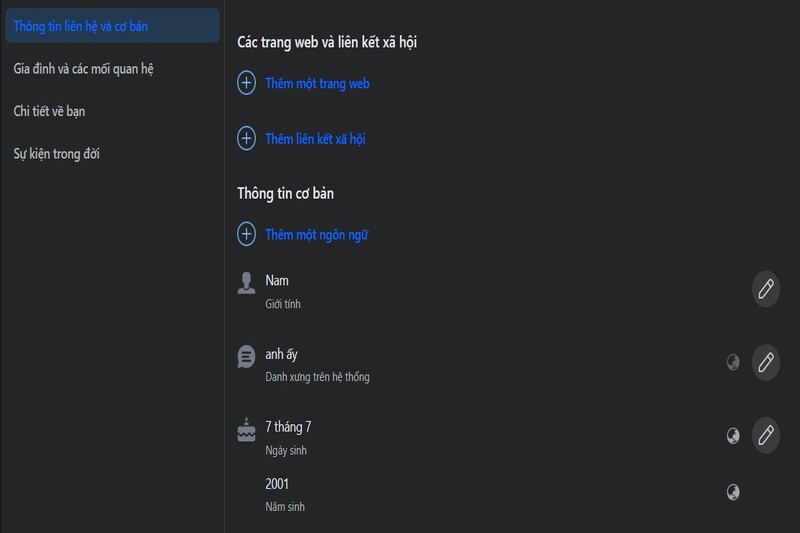Open privacy globe selector for Năm sinh 2001
The image size is (800, 533).
click(x=733, y=491)
